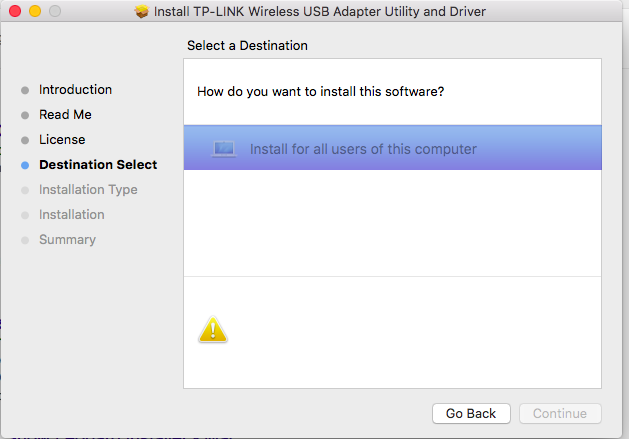Click the blue bullet beside Destination Select
Image resolution: width=629 pixels, height=439 pixels.
[25, 165]
